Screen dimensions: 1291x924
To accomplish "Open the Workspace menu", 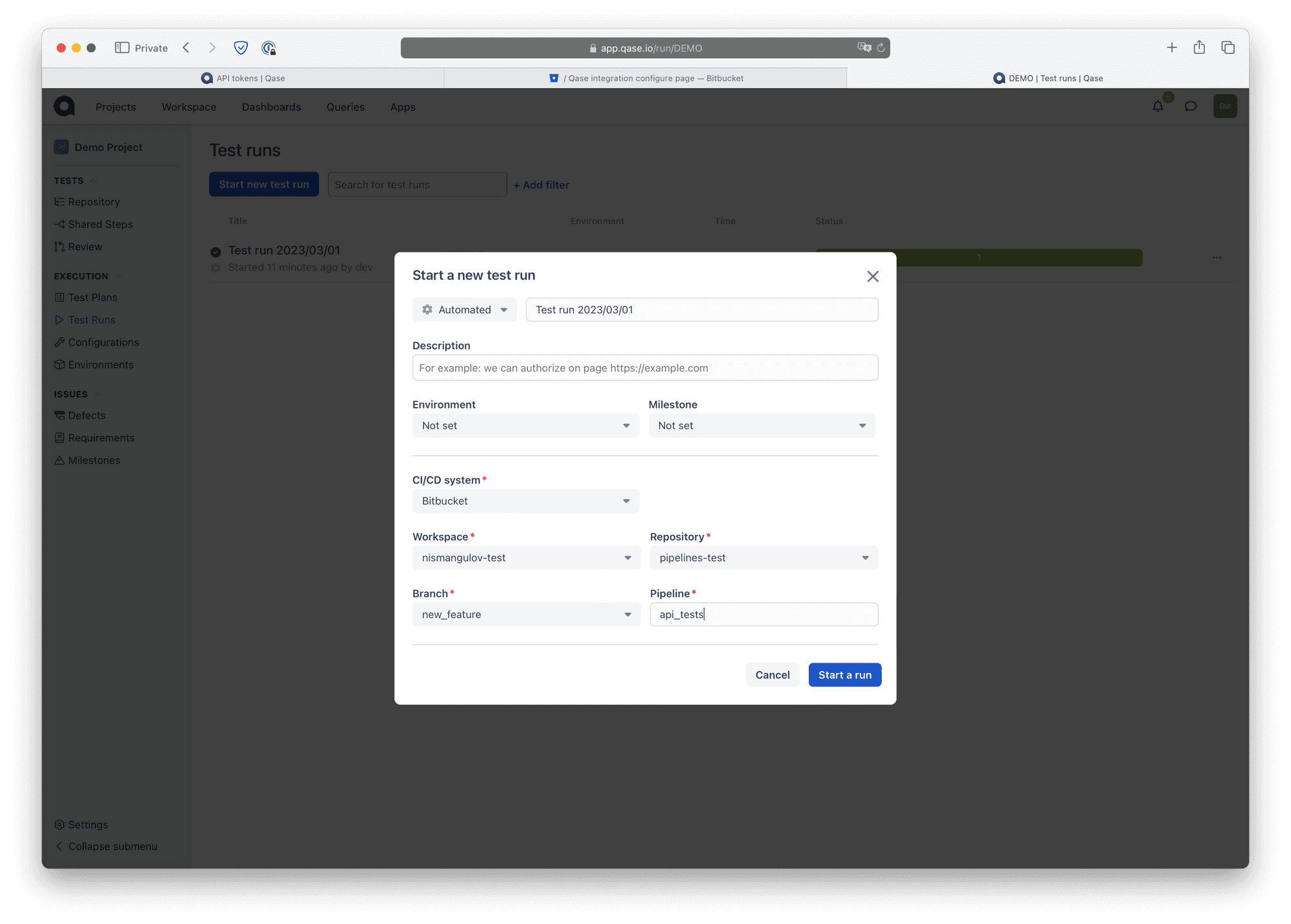I will click(188, 107).
